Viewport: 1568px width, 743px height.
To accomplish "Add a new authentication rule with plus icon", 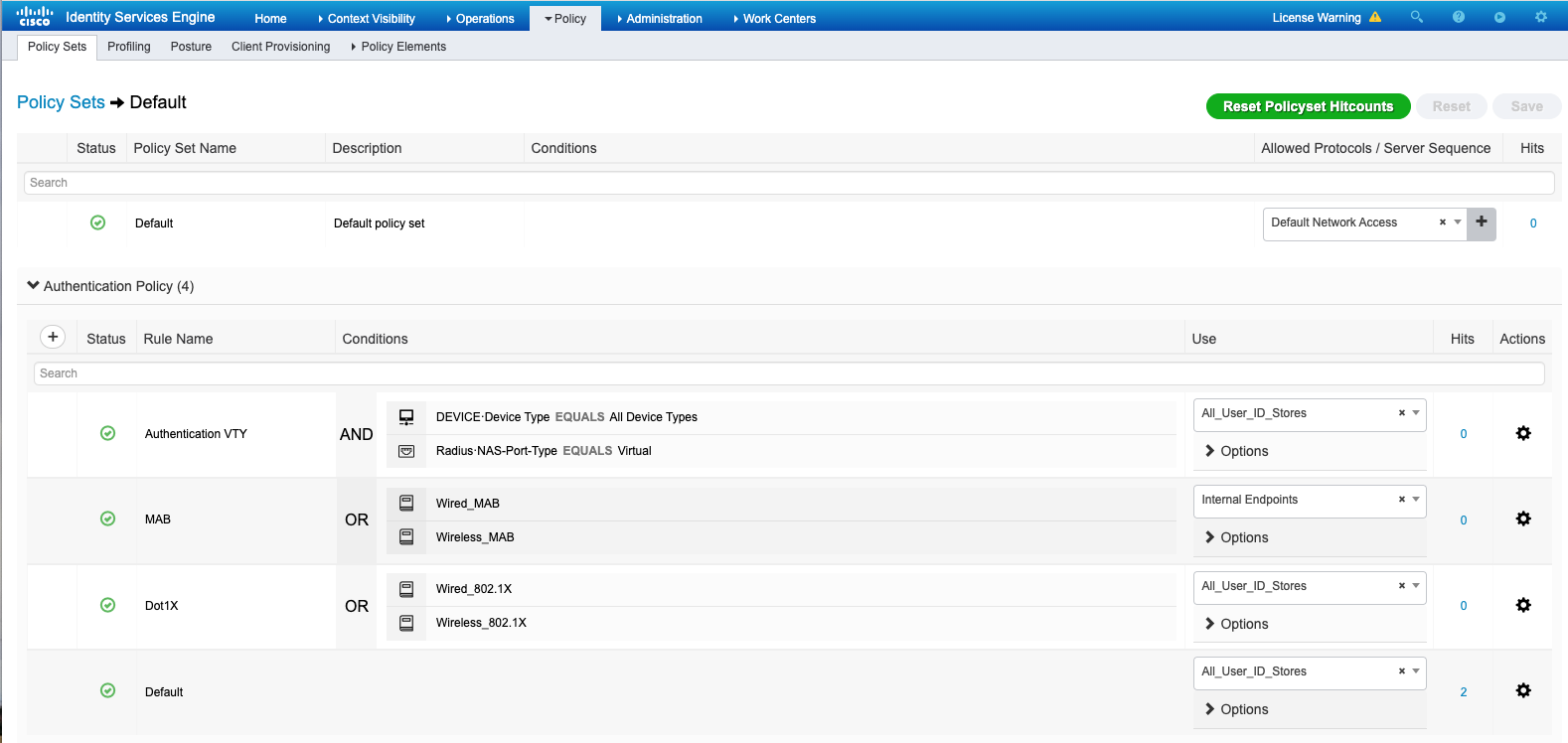I will point(53,337).
